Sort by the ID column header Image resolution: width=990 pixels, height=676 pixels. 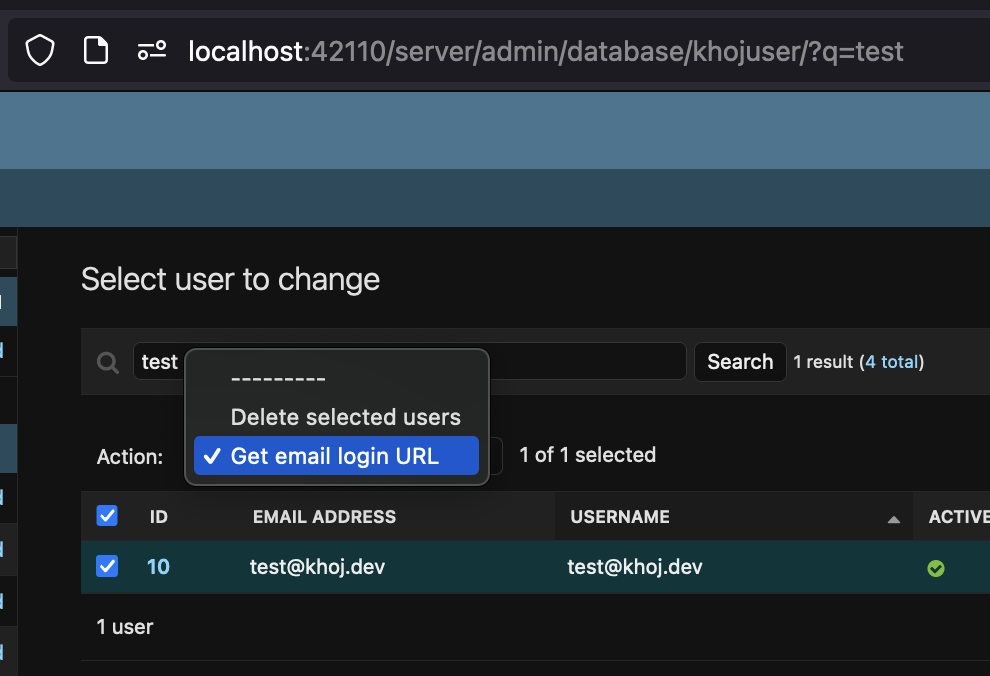click(x=158, y=517)
